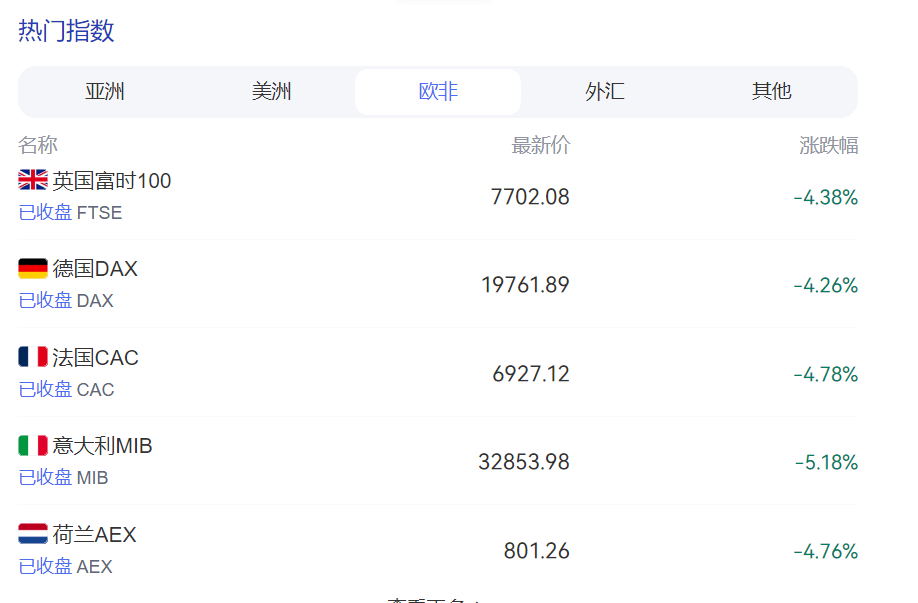Click the Netherlands flag icon
The height and width of the screenshot is (603, 918).
point(33,533)
